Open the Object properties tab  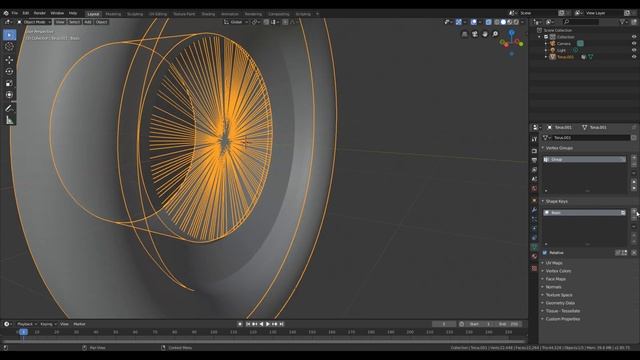pos(534,200)
